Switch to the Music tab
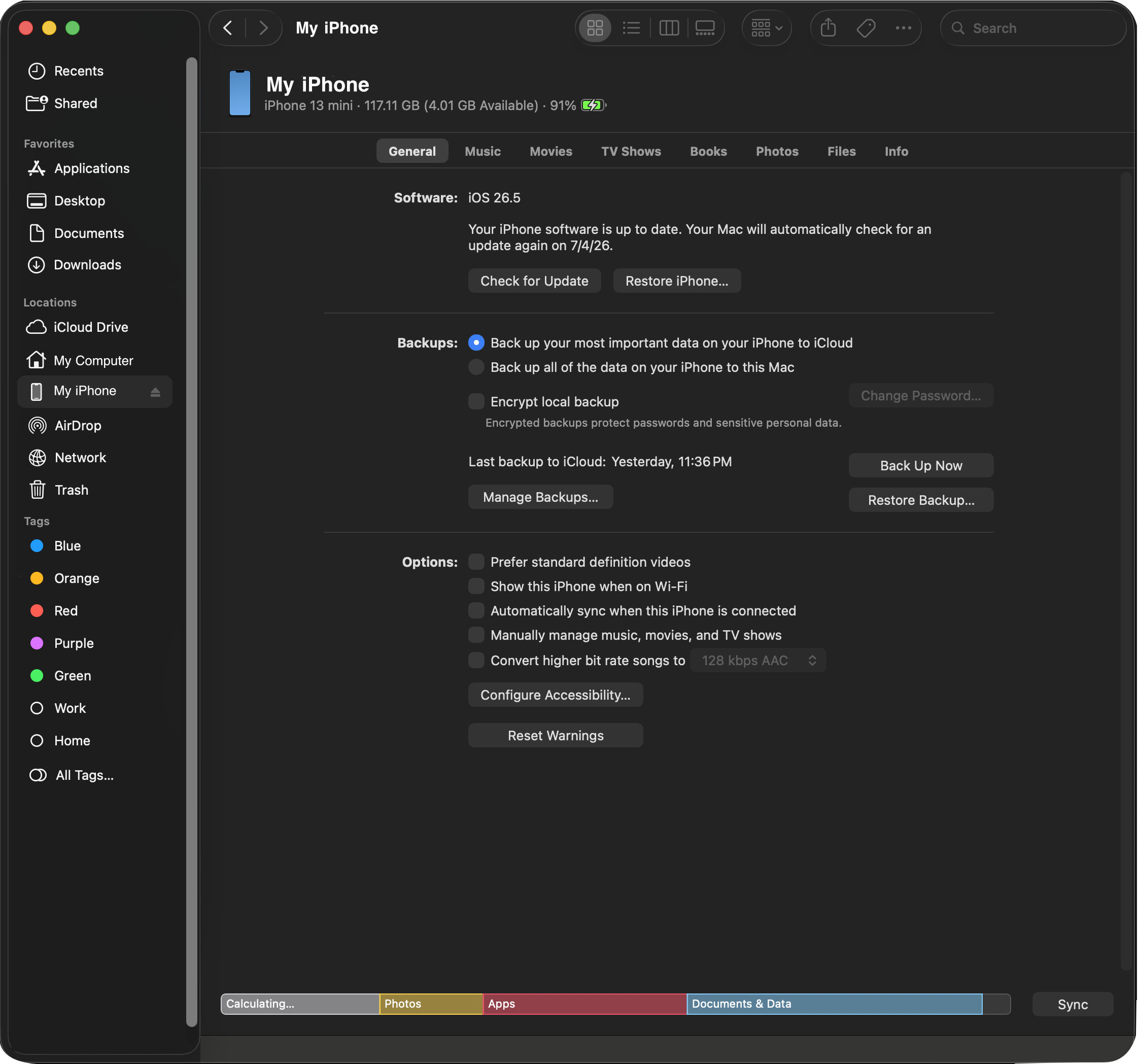 coord(482,151)
